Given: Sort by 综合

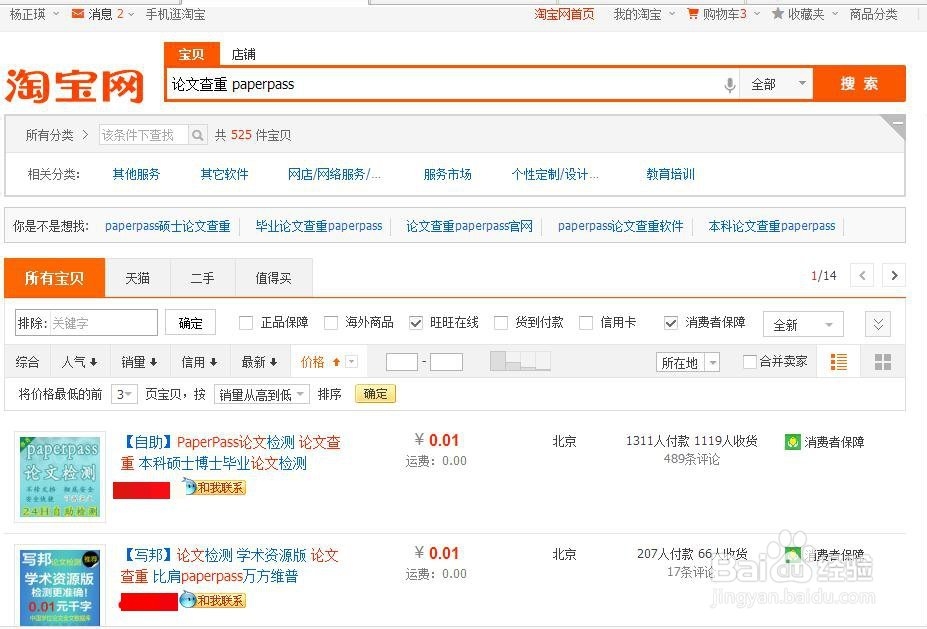Looking at the screenshot, I should [x=27, y=362].
